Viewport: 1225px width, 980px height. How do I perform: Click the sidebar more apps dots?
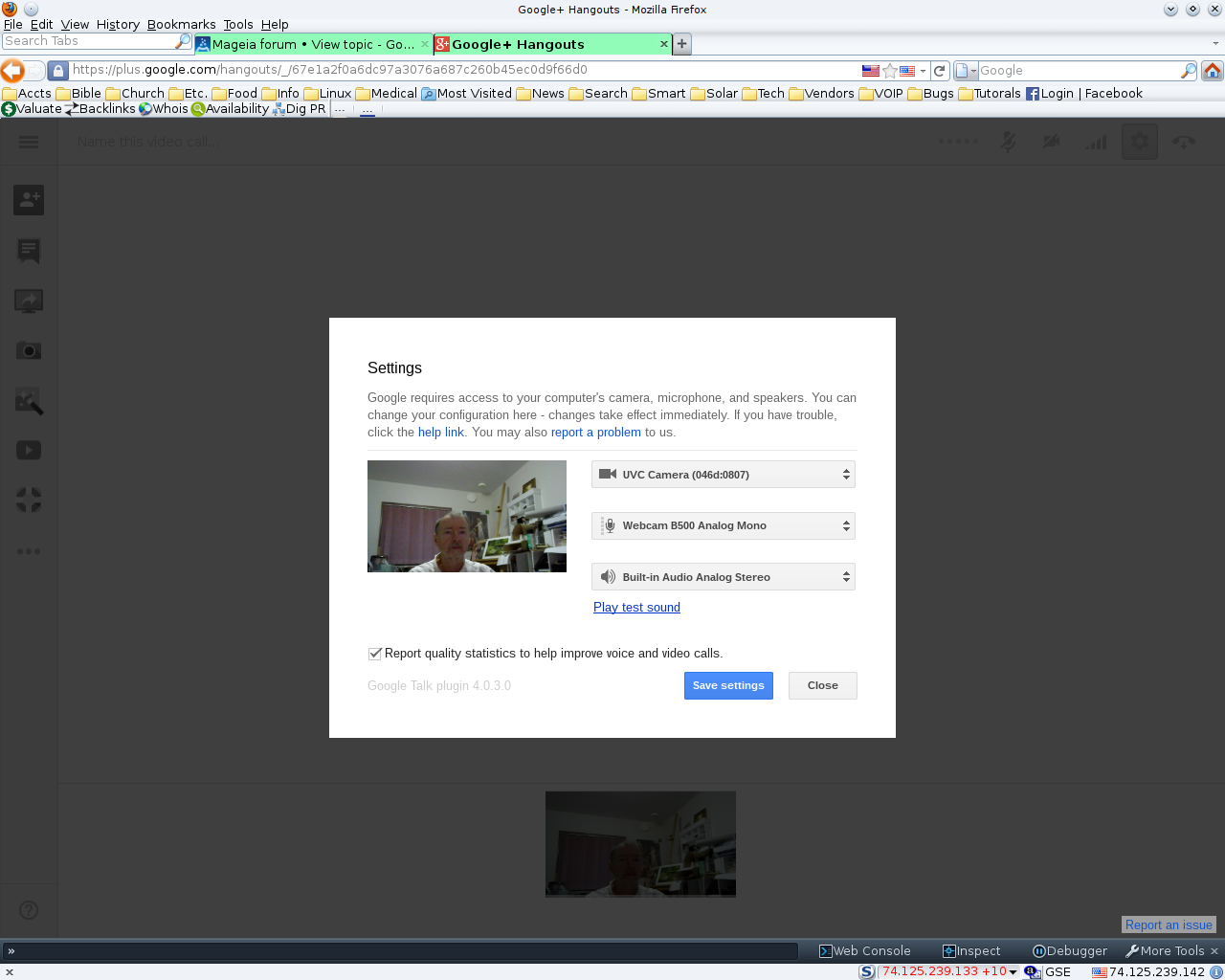click(29, 550)
